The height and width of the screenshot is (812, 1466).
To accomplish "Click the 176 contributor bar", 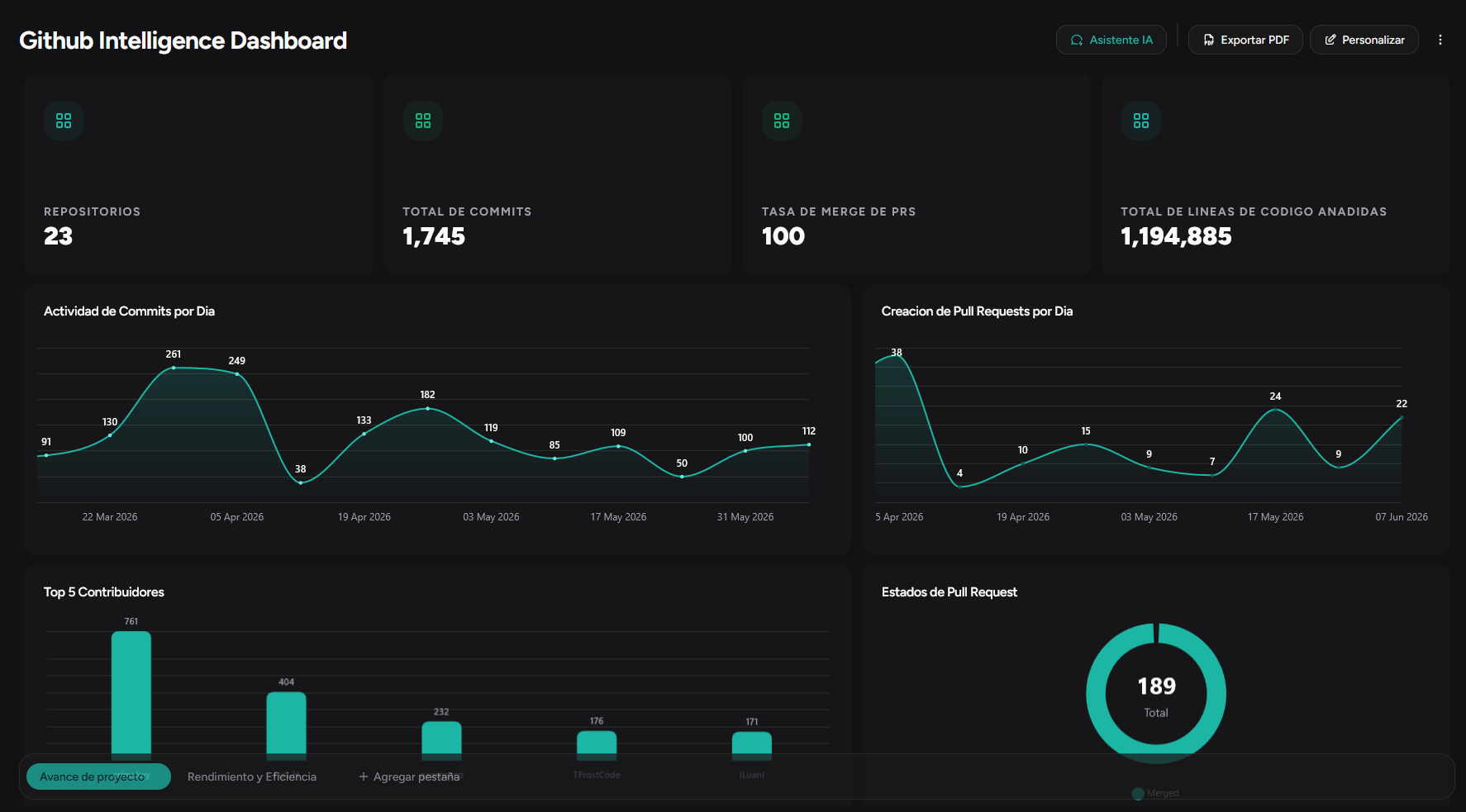I will pos(597,745).
